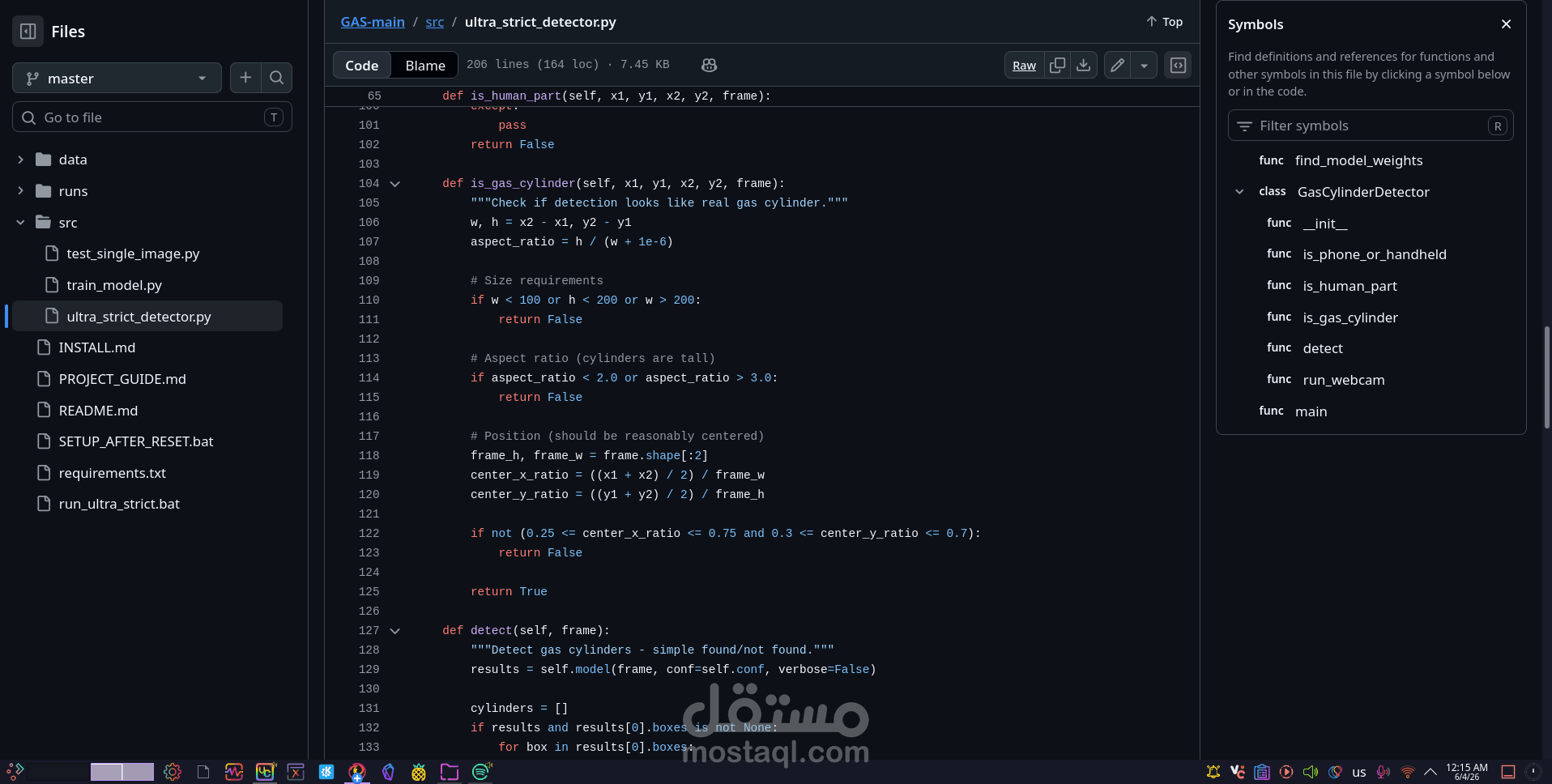1552x784 pixels.
Task: Jump to run_webcam symbol
Action: (x=1343, y=380)
